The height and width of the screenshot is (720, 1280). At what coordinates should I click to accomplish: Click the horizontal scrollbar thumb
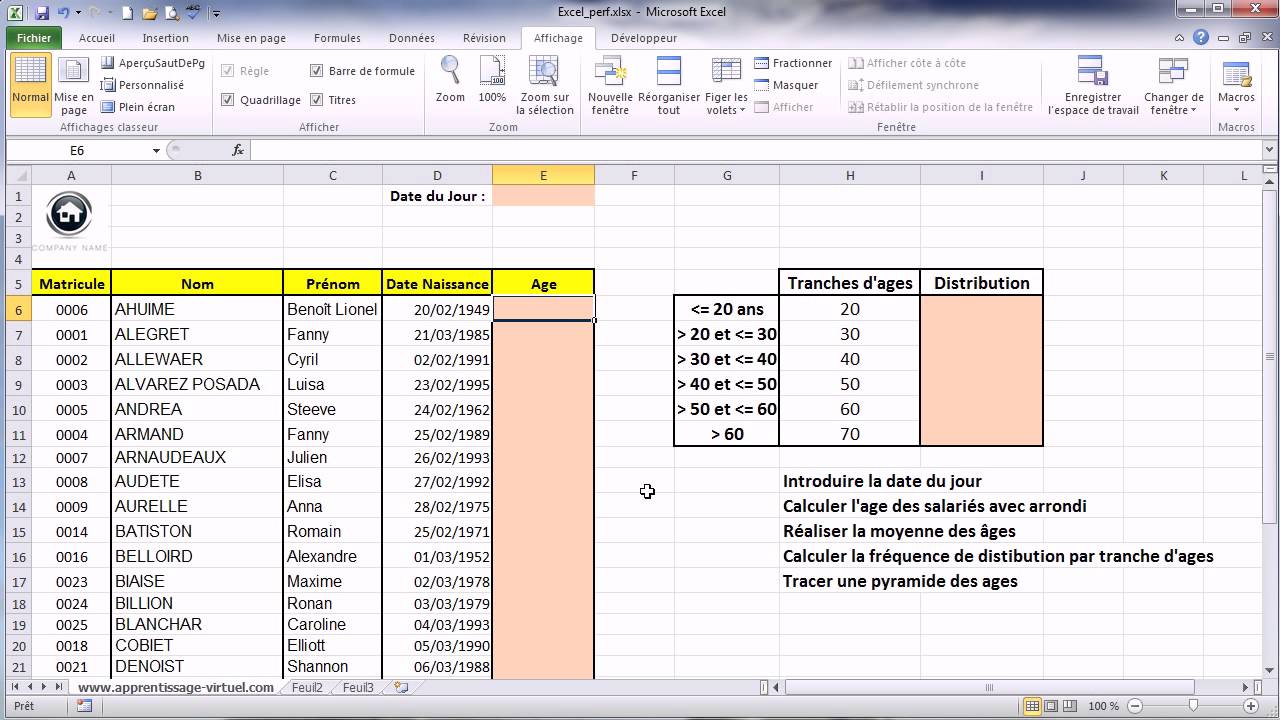click(x=988, y=688)
